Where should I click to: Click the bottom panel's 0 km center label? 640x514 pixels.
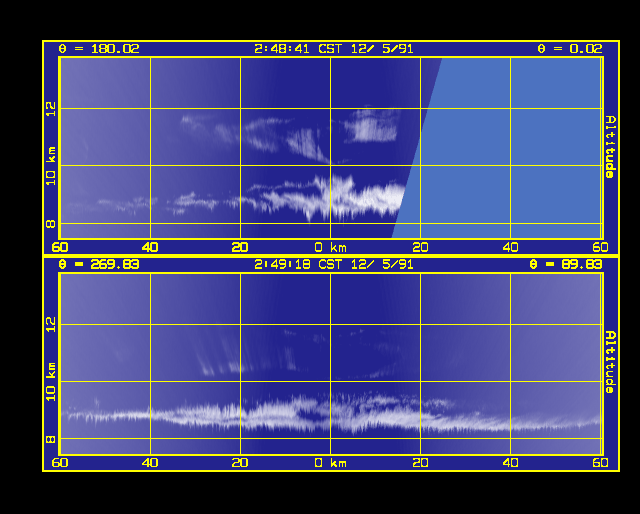click(331, 463)
